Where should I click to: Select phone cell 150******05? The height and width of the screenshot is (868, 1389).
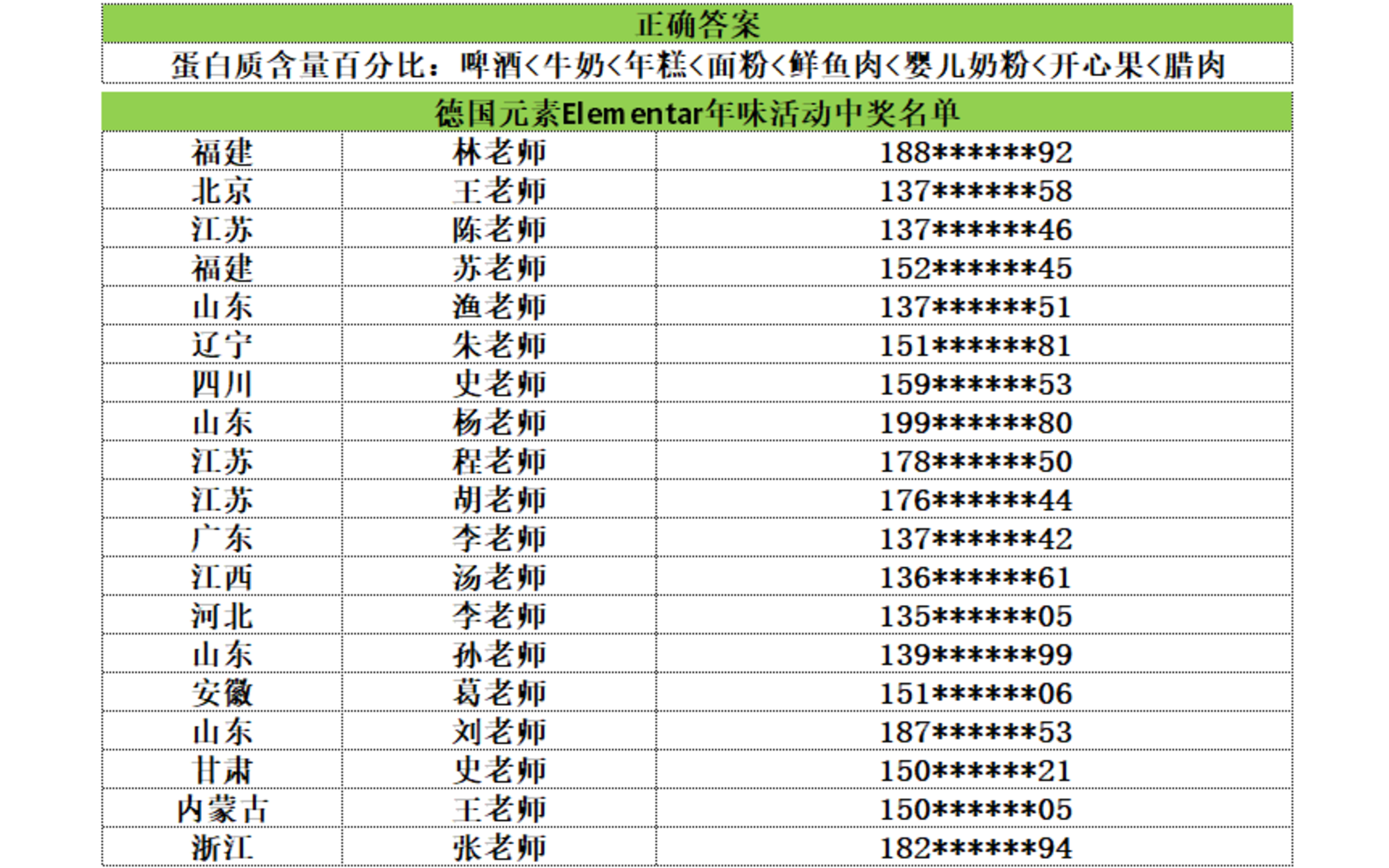(975, 809)
